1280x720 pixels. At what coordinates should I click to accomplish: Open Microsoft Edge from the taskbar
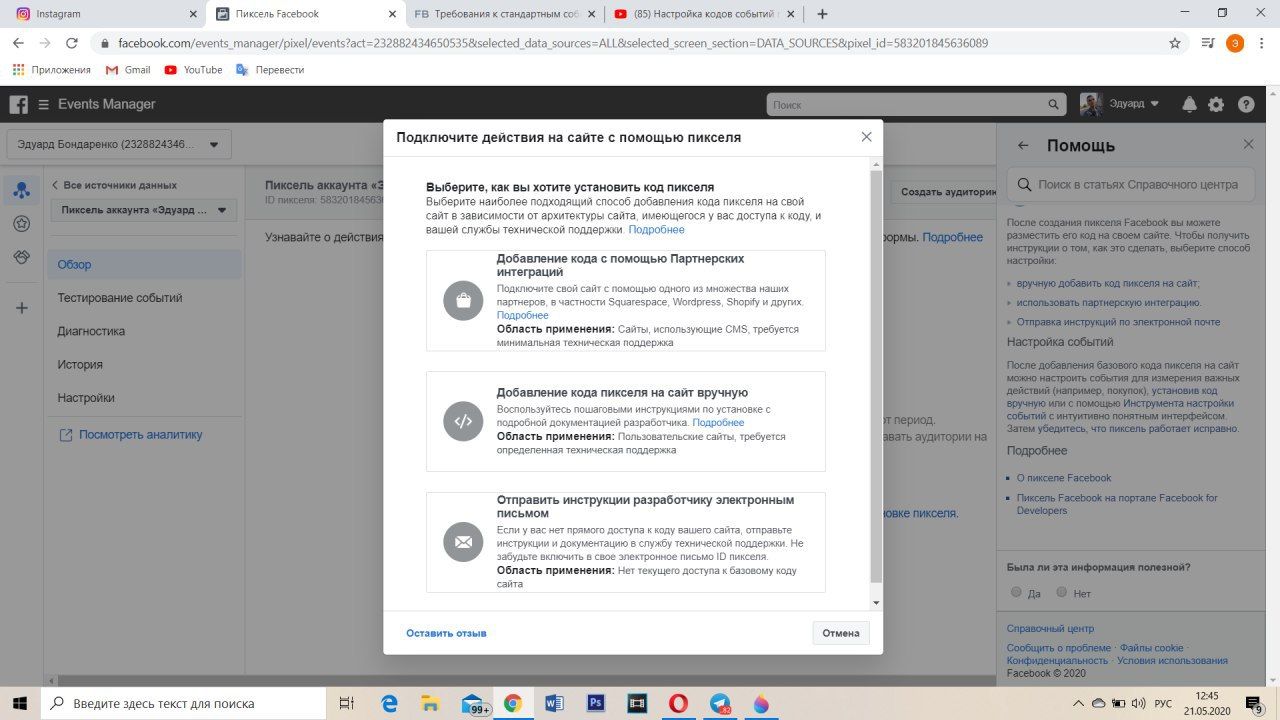pos(389,703)
